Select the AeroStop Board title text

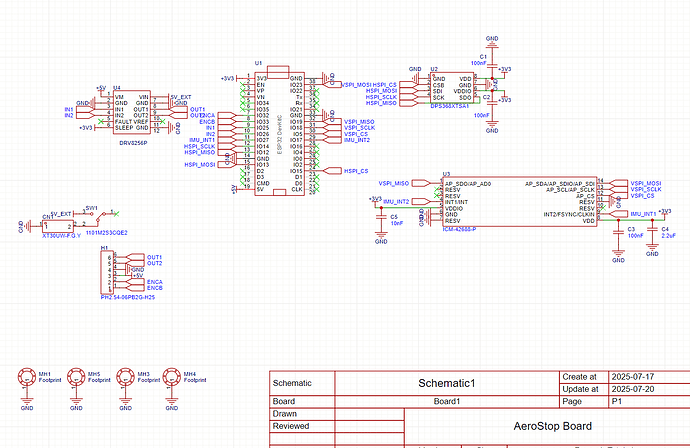tap(546, 425)
